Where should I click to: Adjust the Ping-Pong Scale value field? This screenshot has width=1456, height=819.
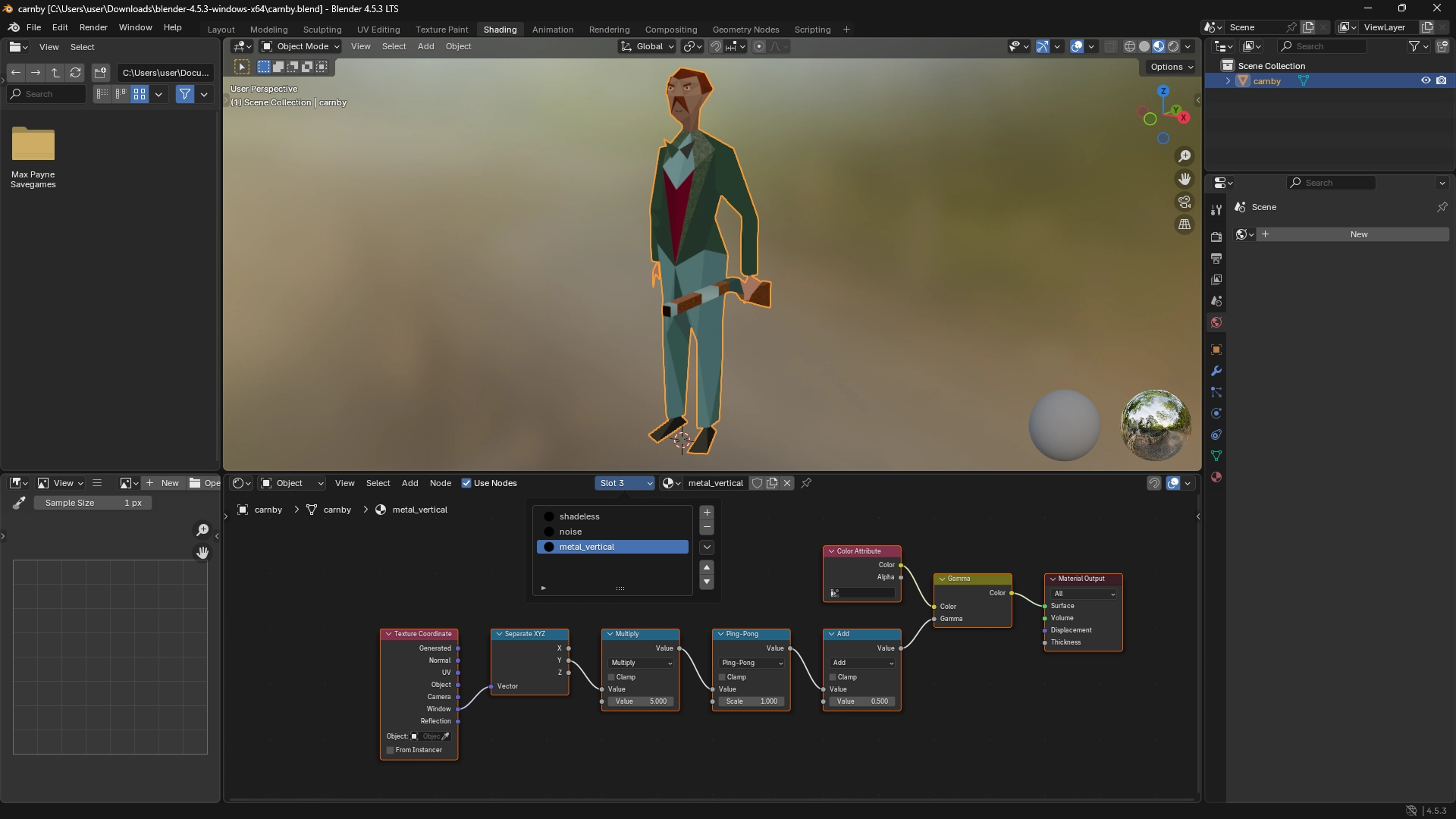[x=751, y=701]
